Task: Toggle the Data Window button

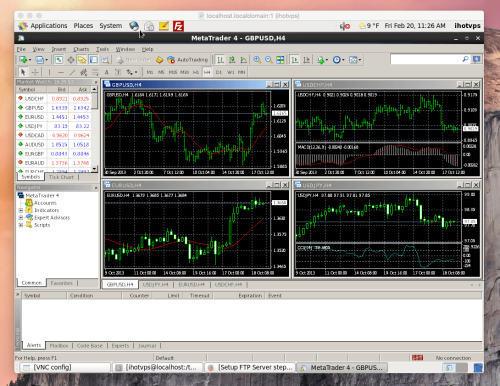Action: pyautogui.click(x=71, y=60)
